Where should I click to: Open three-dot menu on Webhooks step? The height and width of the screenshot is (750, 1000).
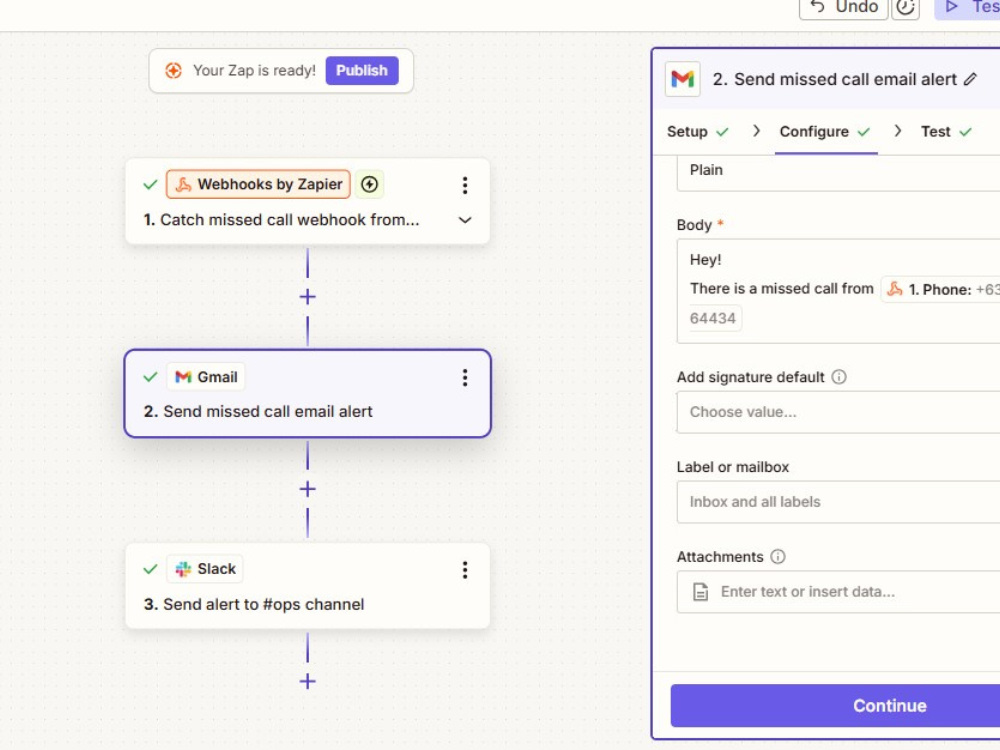point(465,185)
